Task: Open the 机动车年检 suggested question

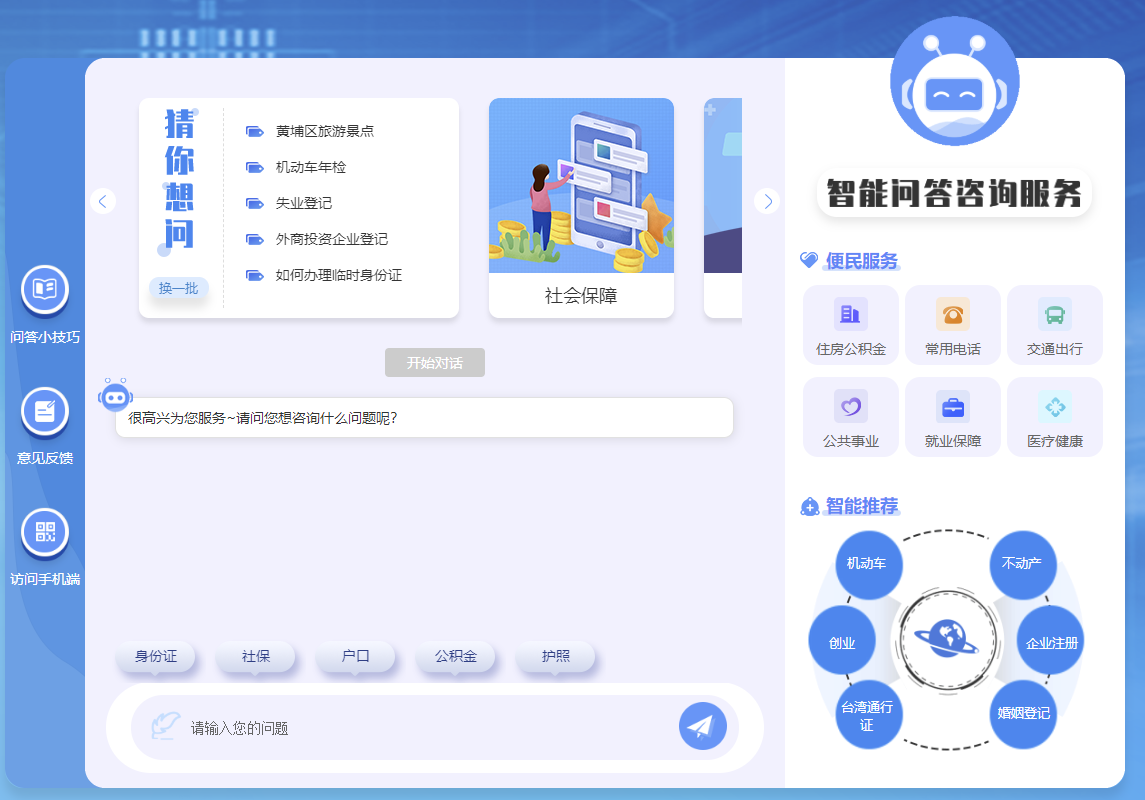Action: click(310, 167)
